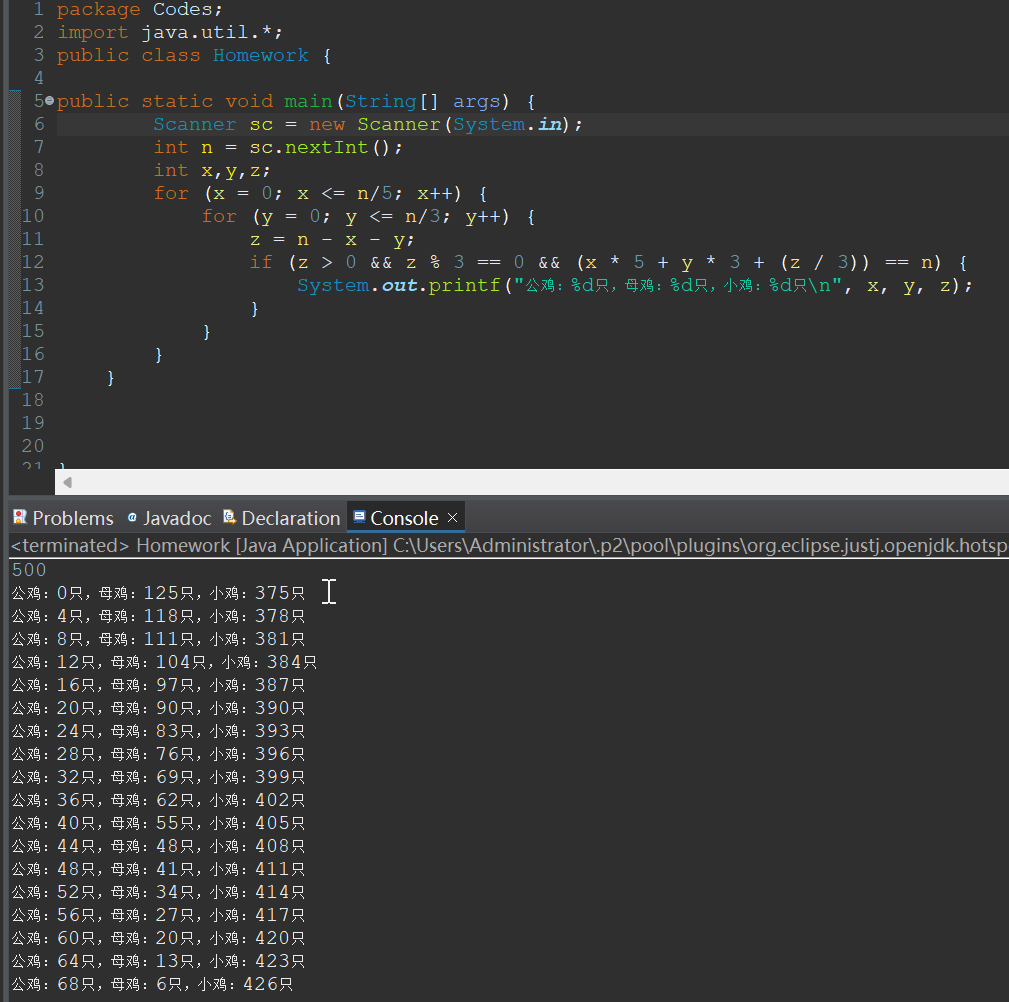
Task: Click the Console view icon
Action: pos(359,517)
